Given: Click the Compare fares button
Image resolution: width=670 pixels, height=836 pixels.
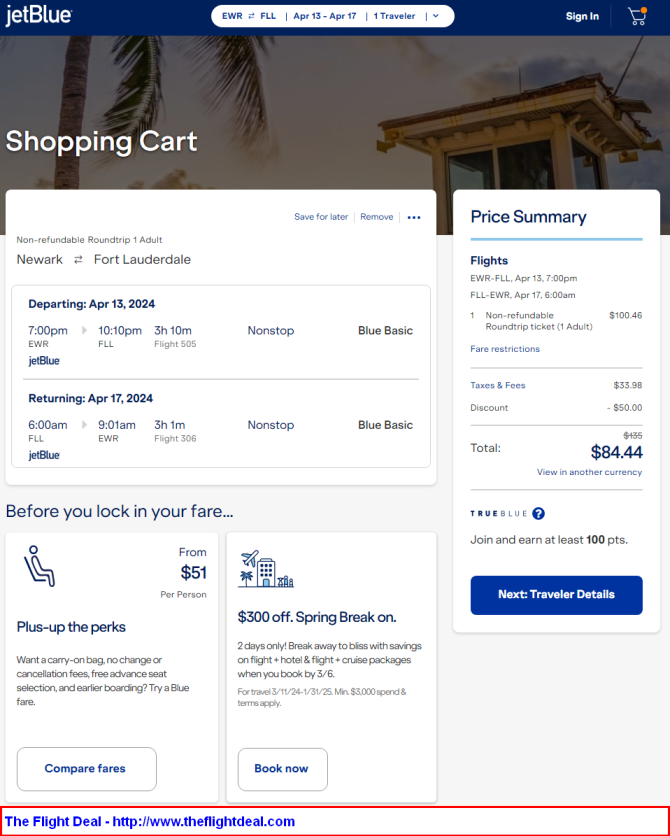Looking at the screenshot, I should point(86,769).
